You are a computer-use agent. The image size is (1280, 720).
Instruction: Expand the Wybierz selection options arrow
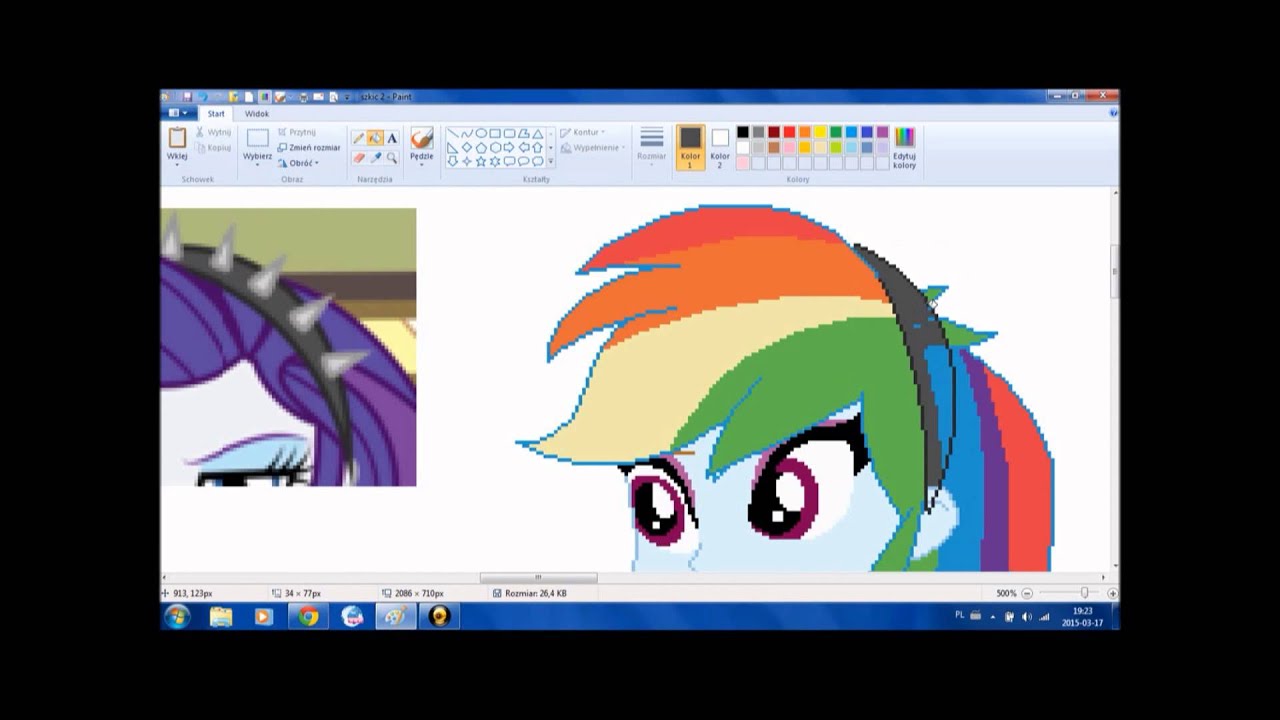(x=258, y=164)
